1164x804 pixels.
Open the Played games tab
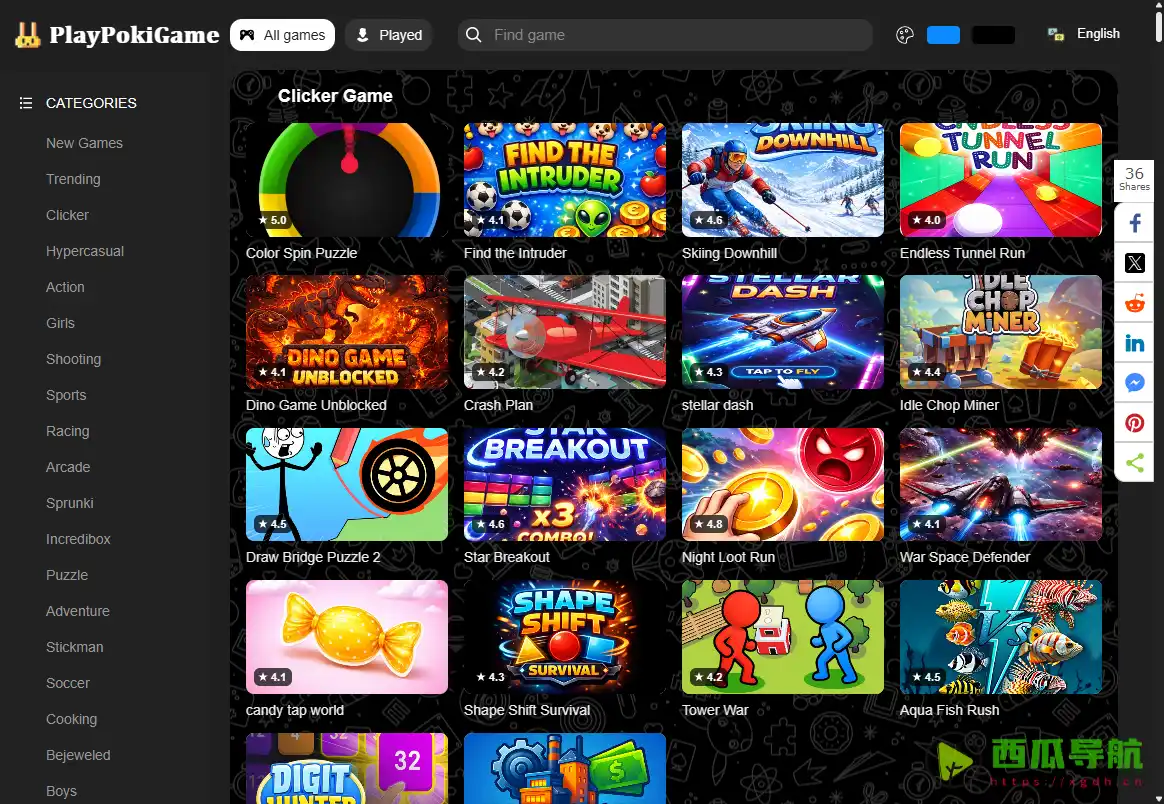click(x=389, y=35)
